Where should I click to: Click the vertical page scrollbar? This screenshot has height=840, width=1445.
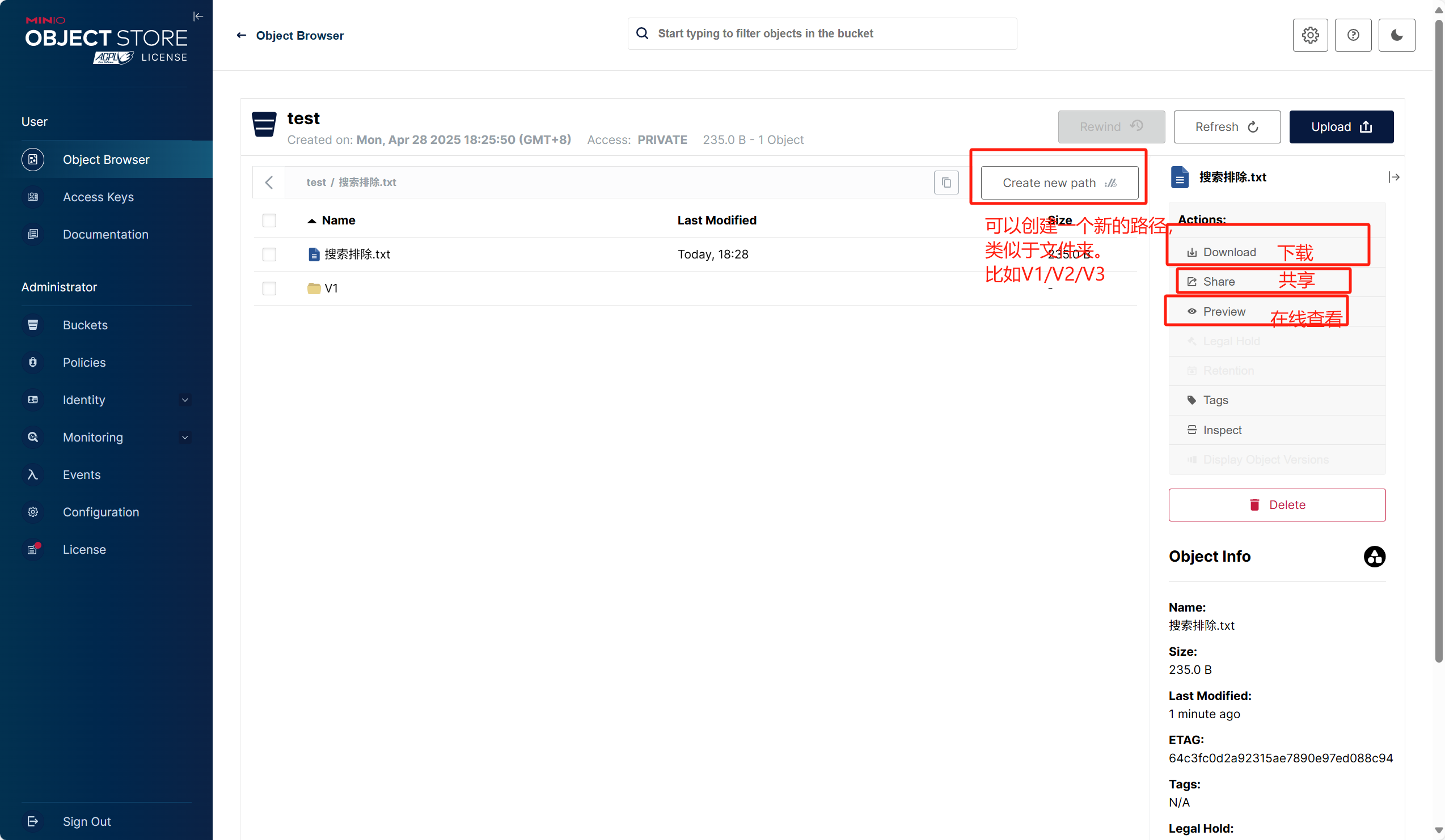pos(1438,344)
